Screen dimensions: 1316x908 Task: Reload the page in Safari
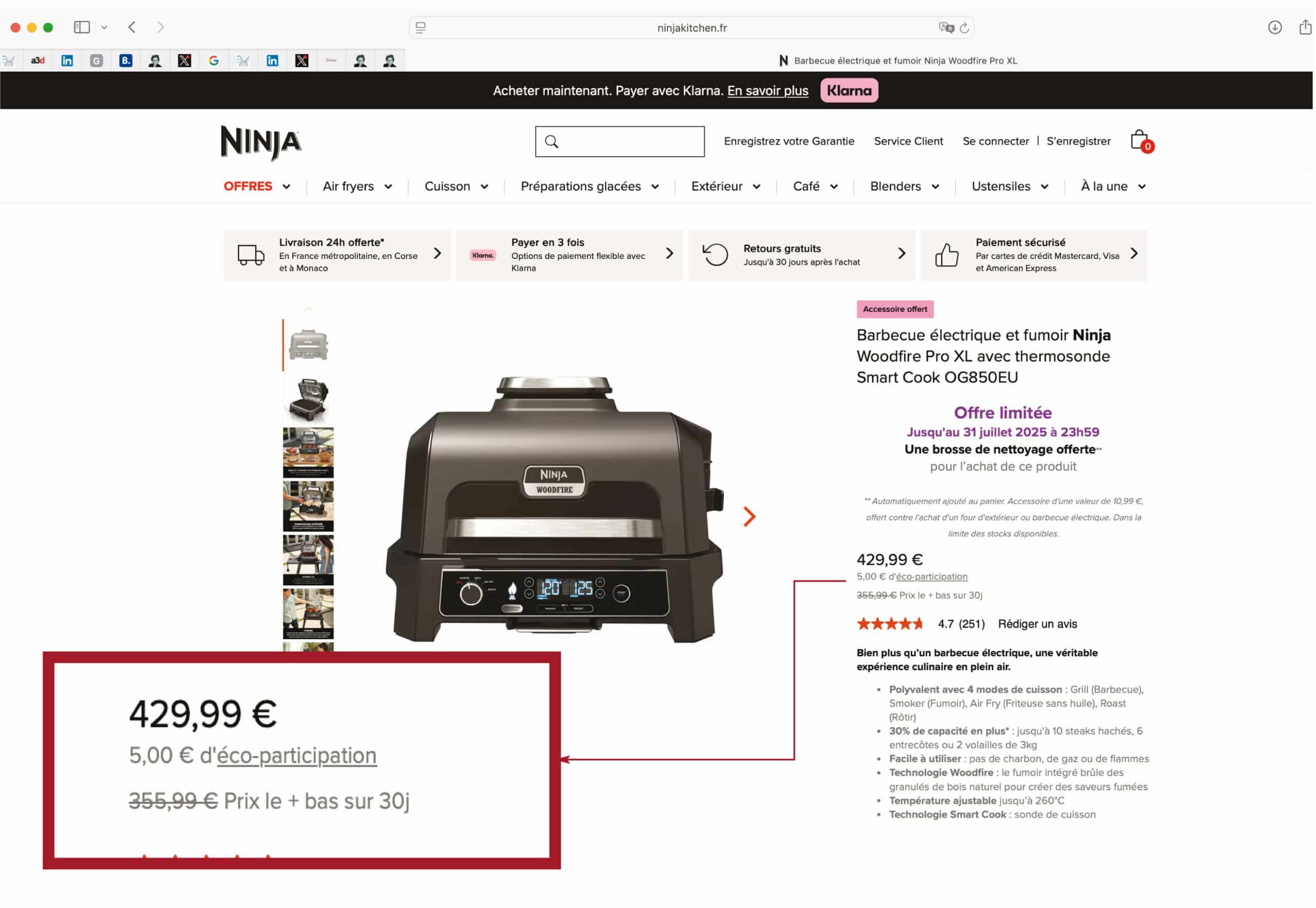pos(964,28)
